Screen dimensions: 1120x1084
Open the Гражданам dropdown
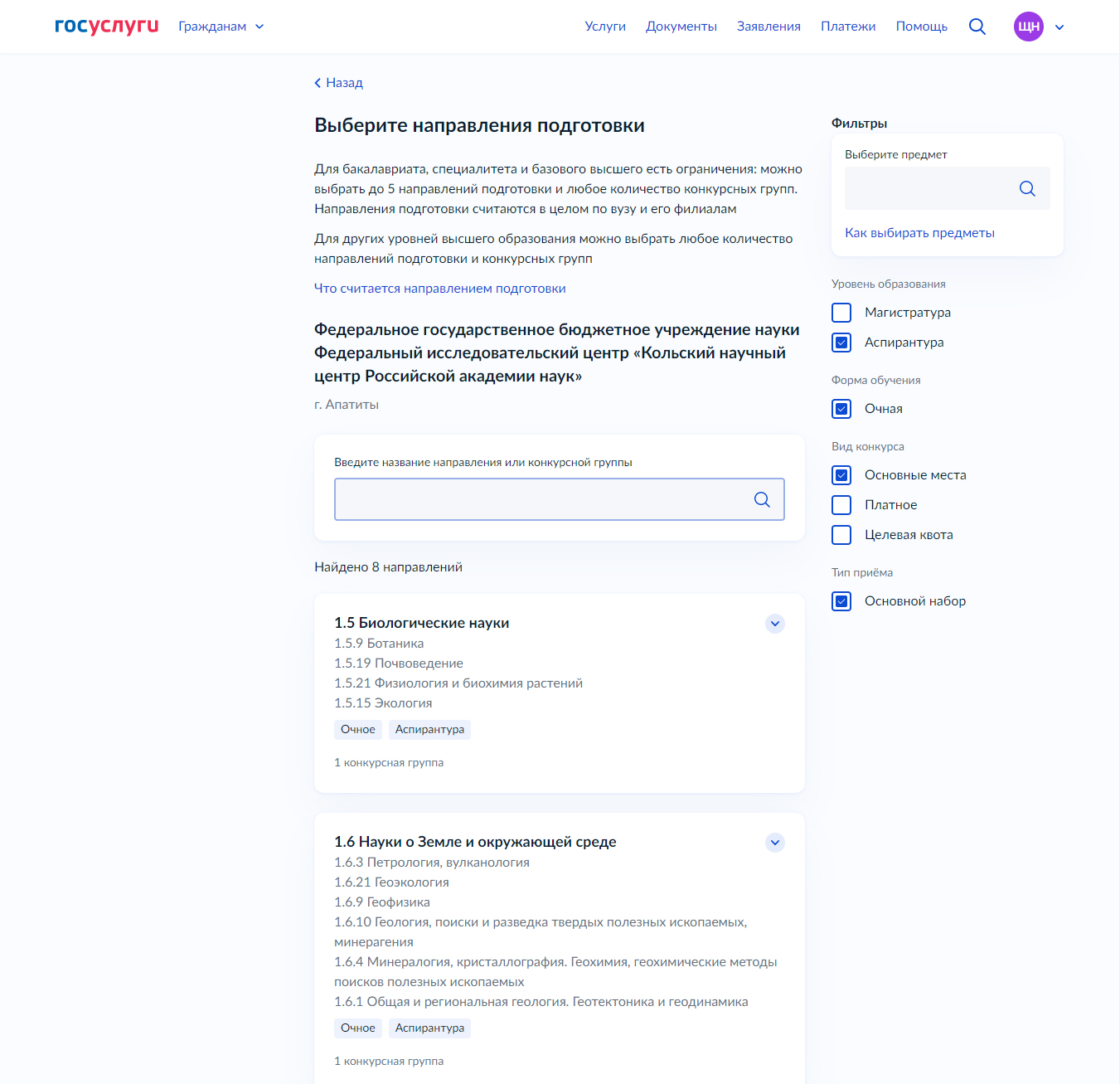[x=221, y=27]
